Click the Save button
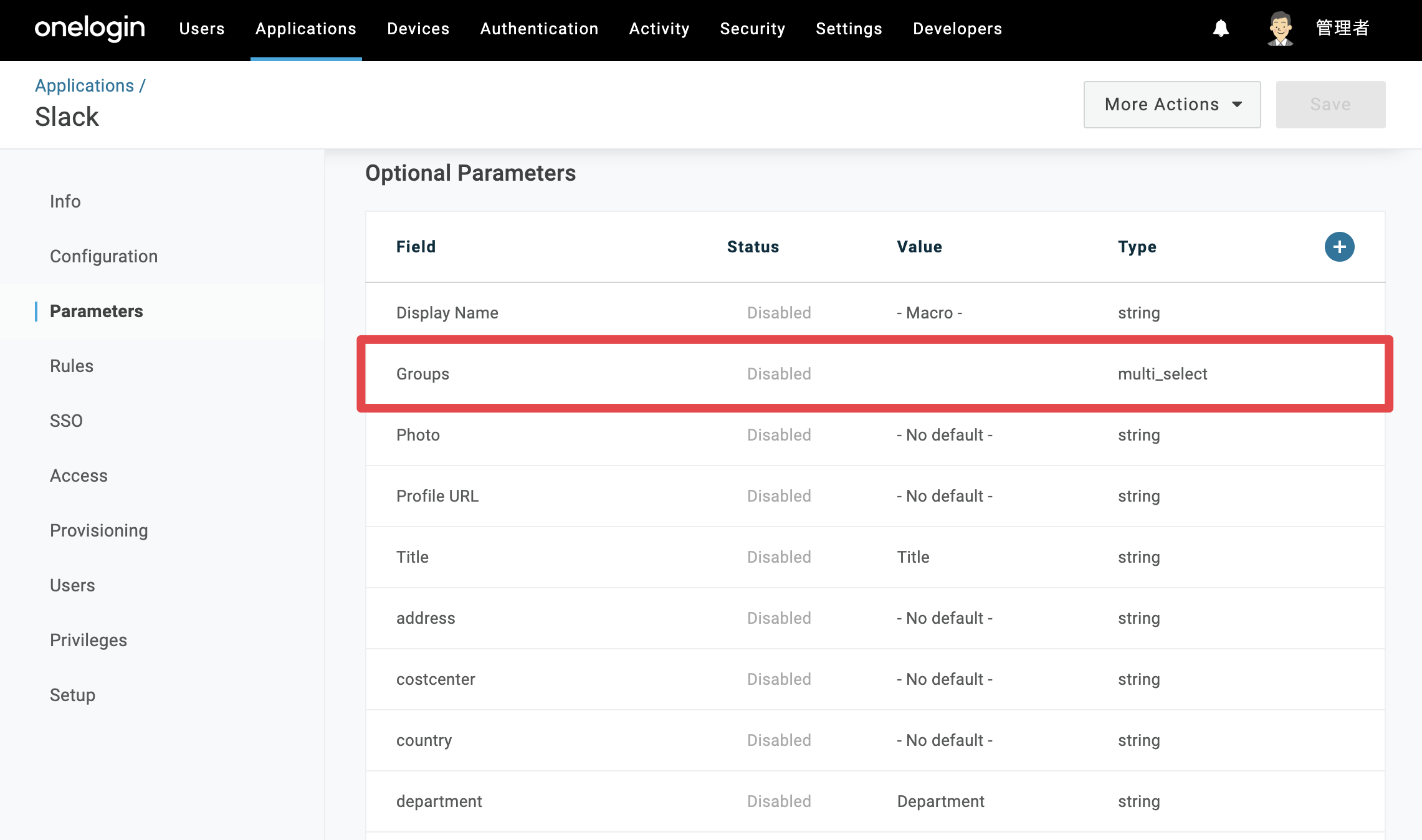The width and height of the screenshot is (1422, 840). coord(1330,105)
